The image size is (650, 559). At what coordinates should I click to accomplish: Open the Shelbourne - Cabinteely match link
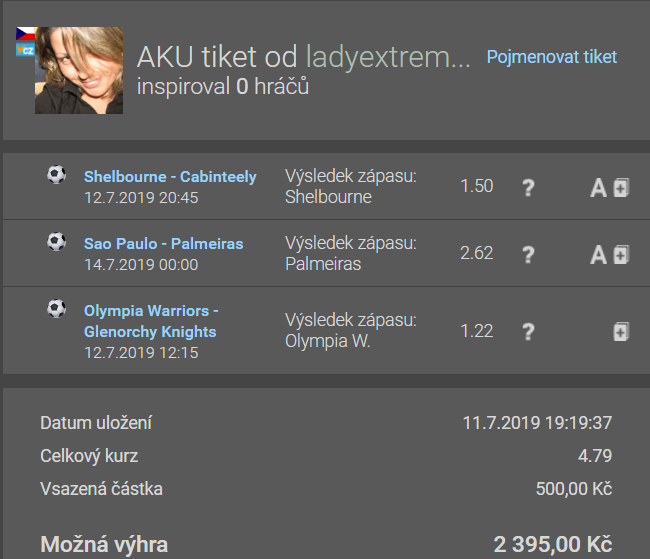170,177
